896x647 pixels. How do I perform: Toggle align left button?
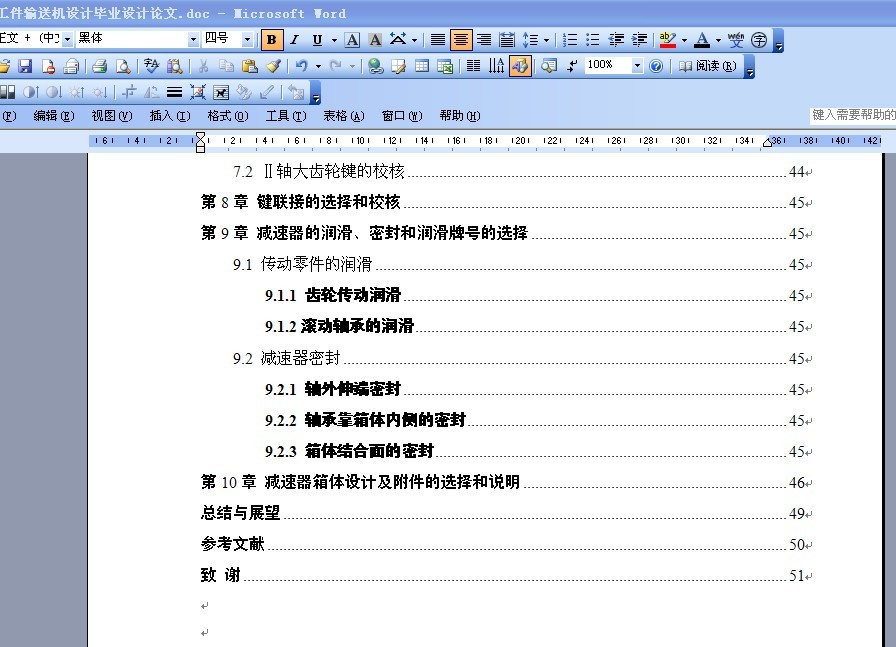pyautogui.click(x=438, y=39)
